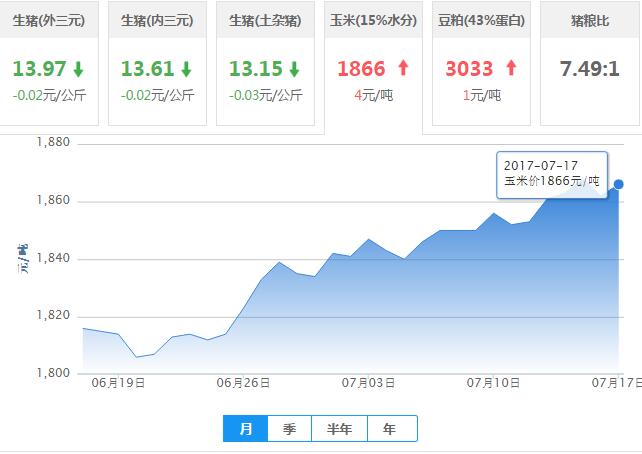Switch chart range to 月
This screenshot has height=454, width=642.
245,429
